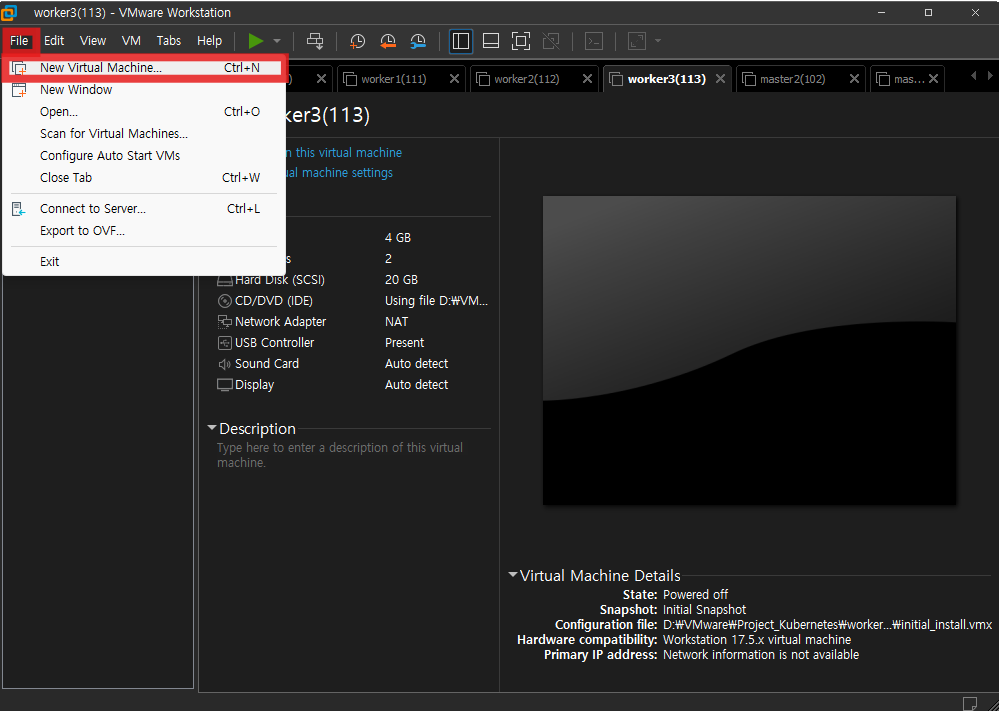Click the VM screen preview thumbnail
The image size is (999, 711).
(x=749, y=350)
